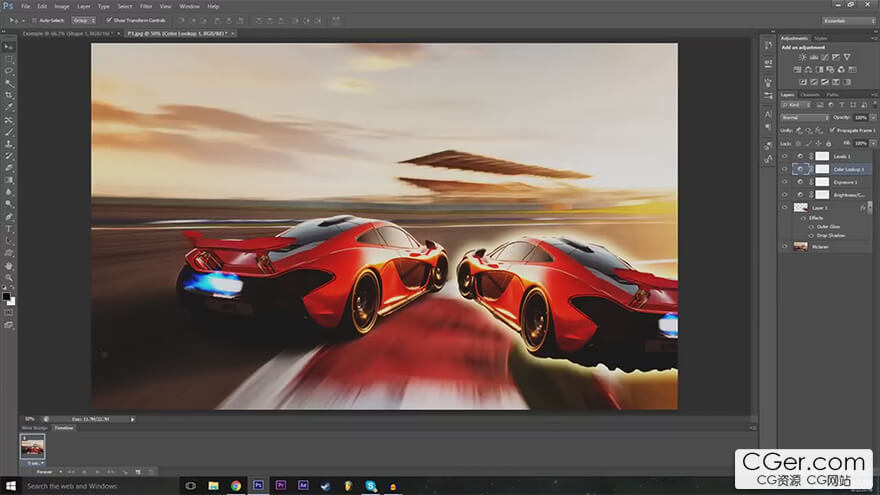Open the Image menu
The image size is (880, 495).
point(61,6)
